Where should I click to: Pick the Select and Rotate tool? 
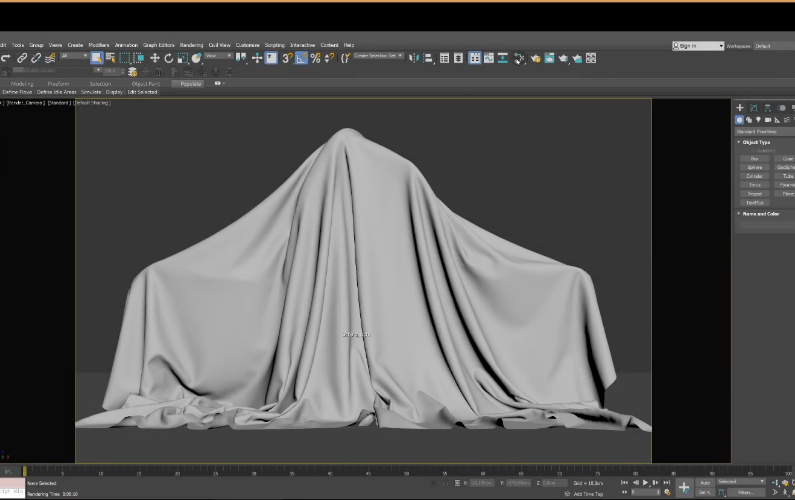(168, 58)
